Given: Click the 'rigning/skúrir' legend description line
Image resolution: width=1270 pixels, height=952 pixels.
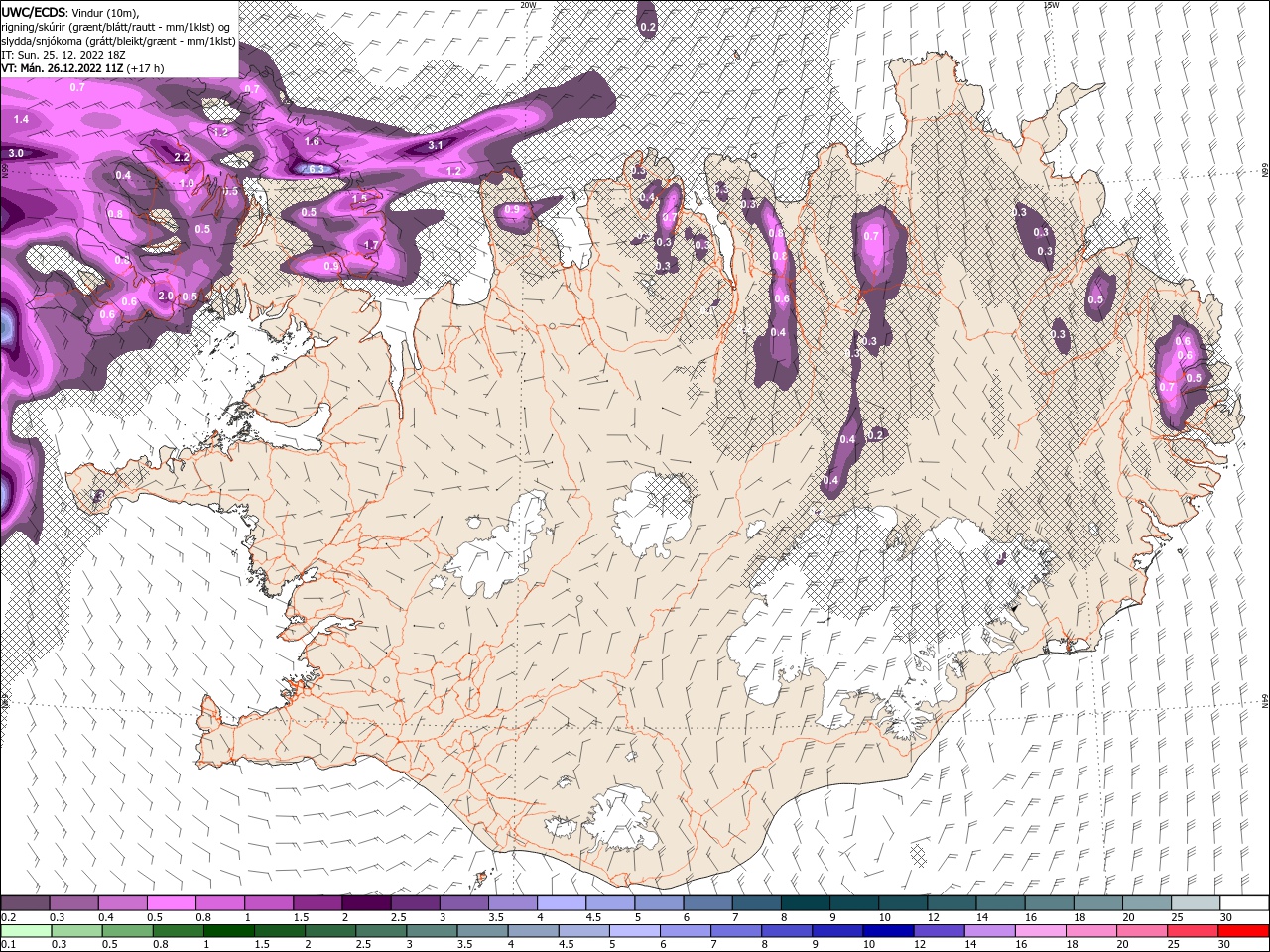Looking at the screenshot, I should (117, 27).
